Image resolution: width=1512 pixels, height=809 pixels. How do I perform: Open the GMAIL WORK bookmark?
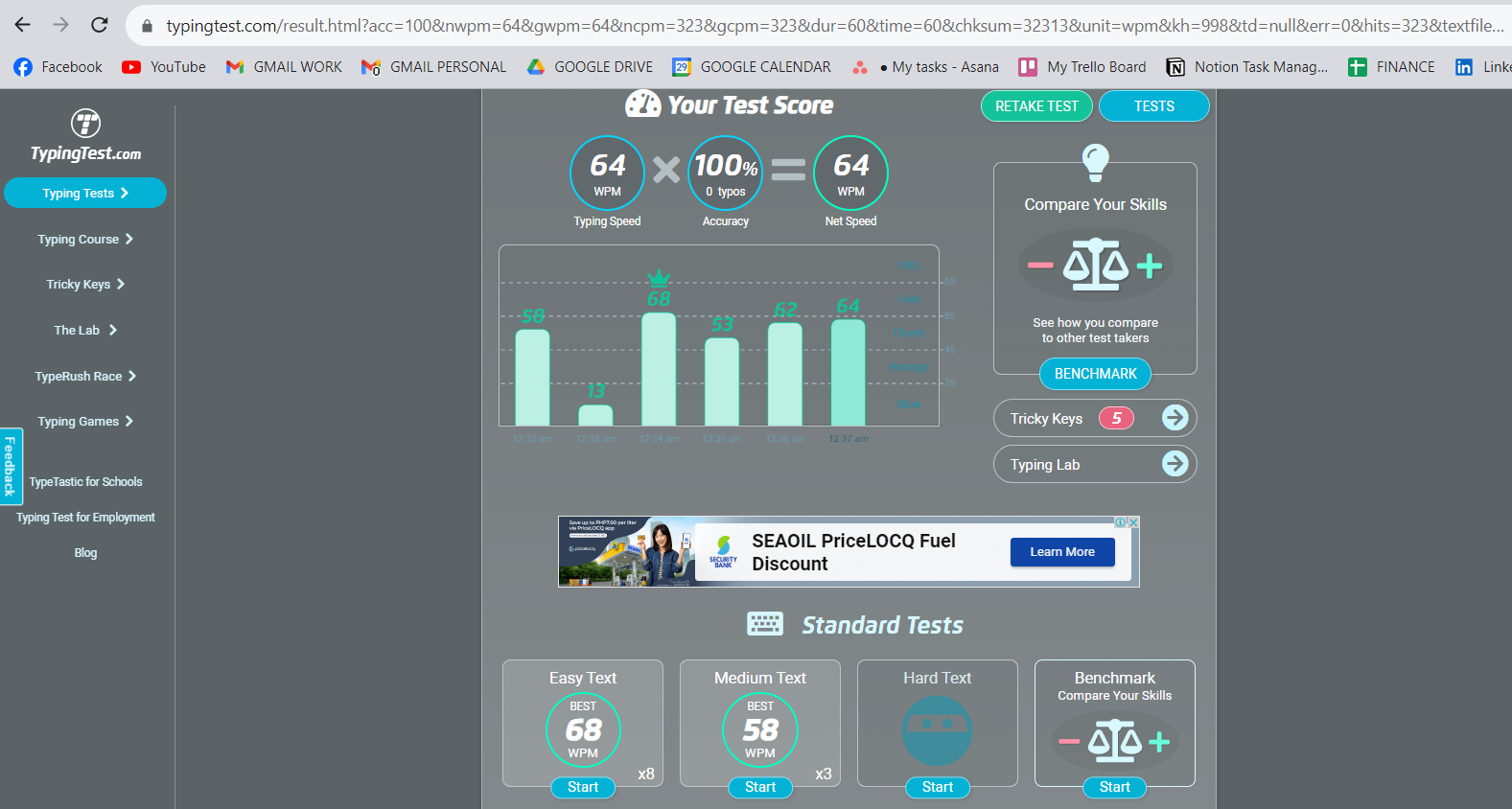pyautogui.click(x=284, y=67)
